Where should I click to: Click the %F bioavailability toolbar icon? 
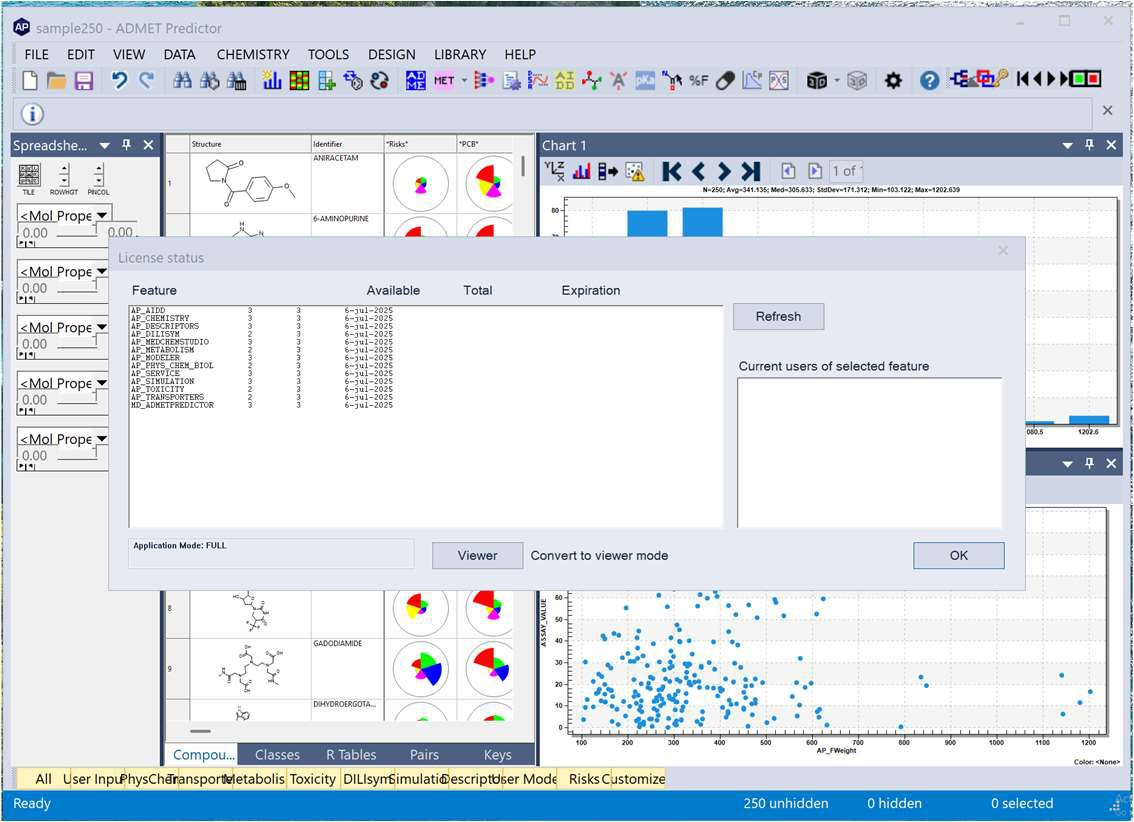coord(698,80)
